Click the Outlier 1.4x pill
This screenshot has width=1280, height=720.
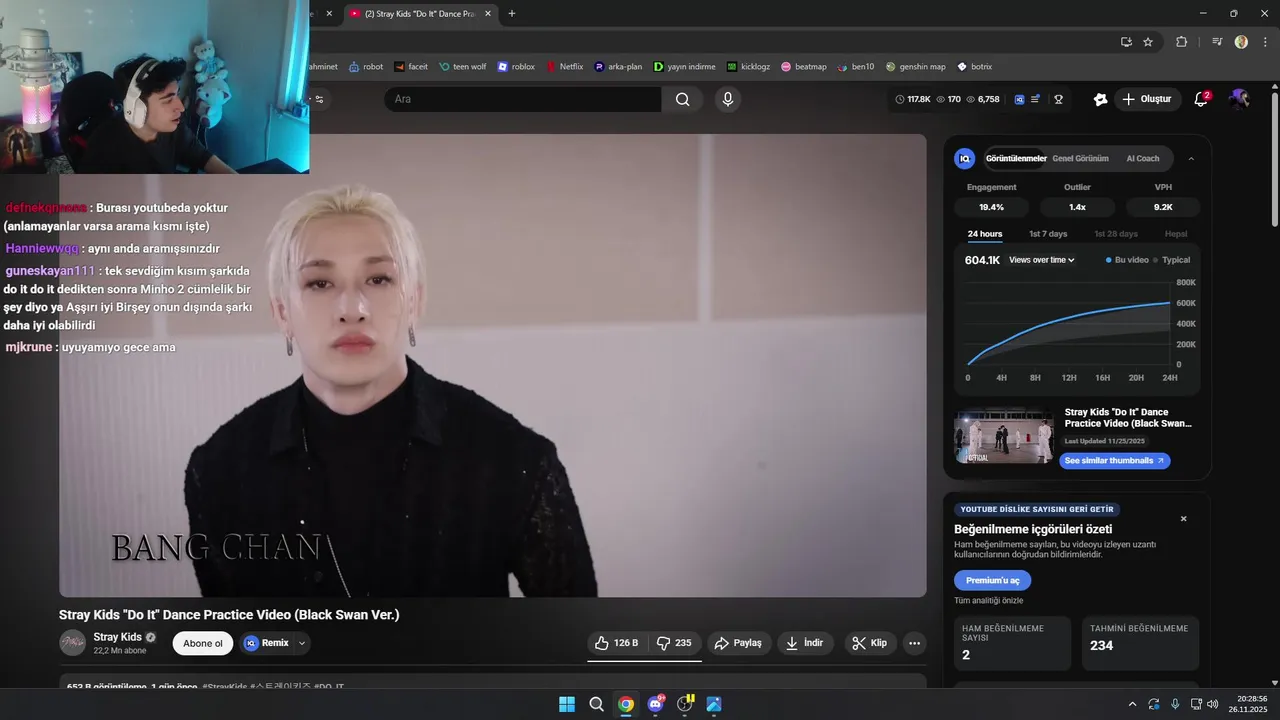(1077, 207)
